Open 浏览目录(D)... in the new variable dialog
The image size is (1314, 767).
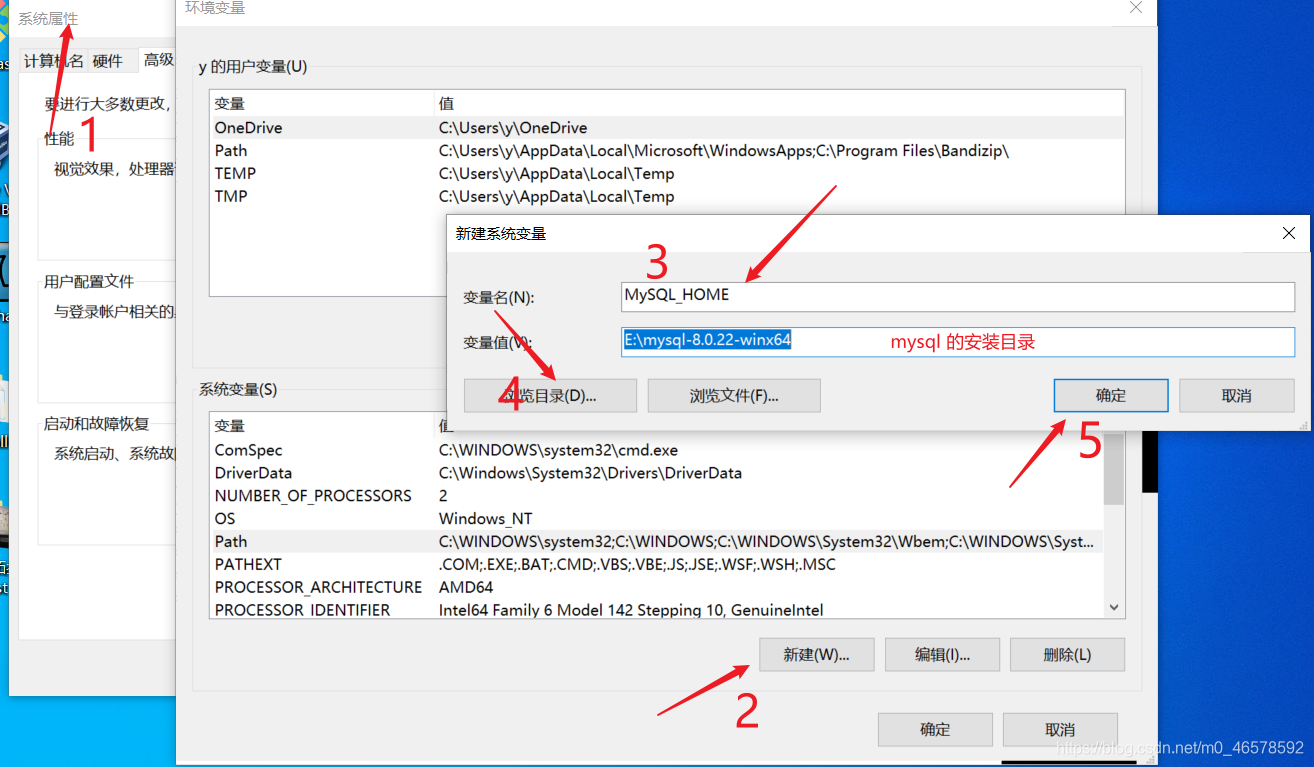(551, 395)
